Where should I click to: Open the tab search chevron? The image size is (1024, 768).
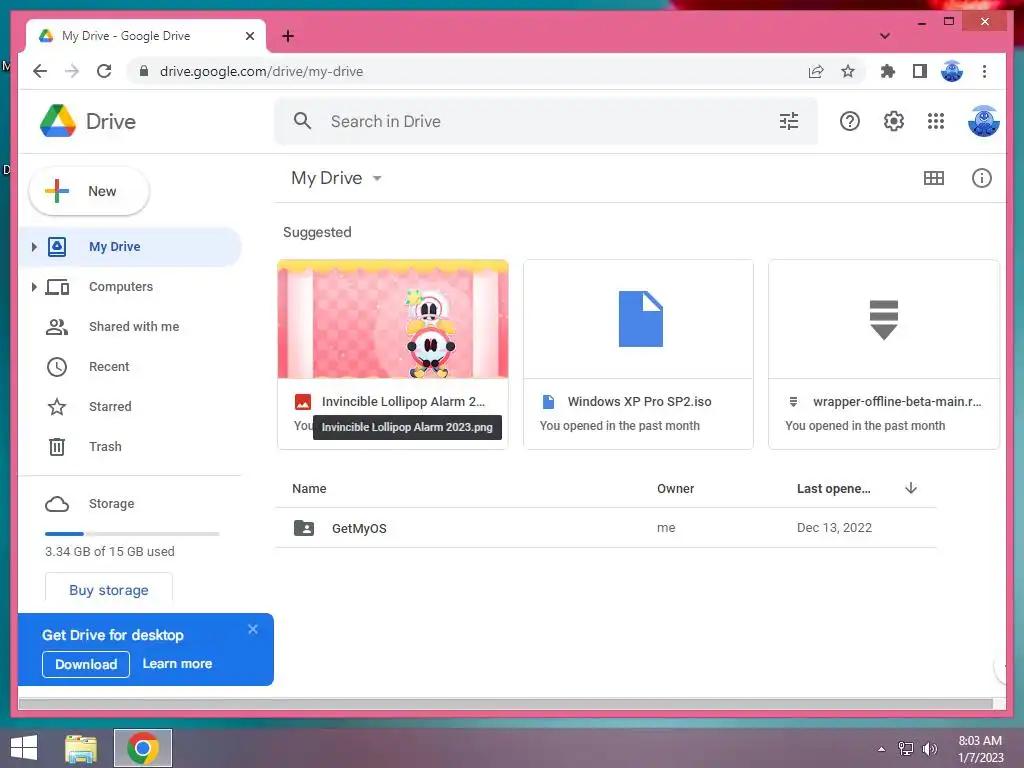[x=884, y=36]
